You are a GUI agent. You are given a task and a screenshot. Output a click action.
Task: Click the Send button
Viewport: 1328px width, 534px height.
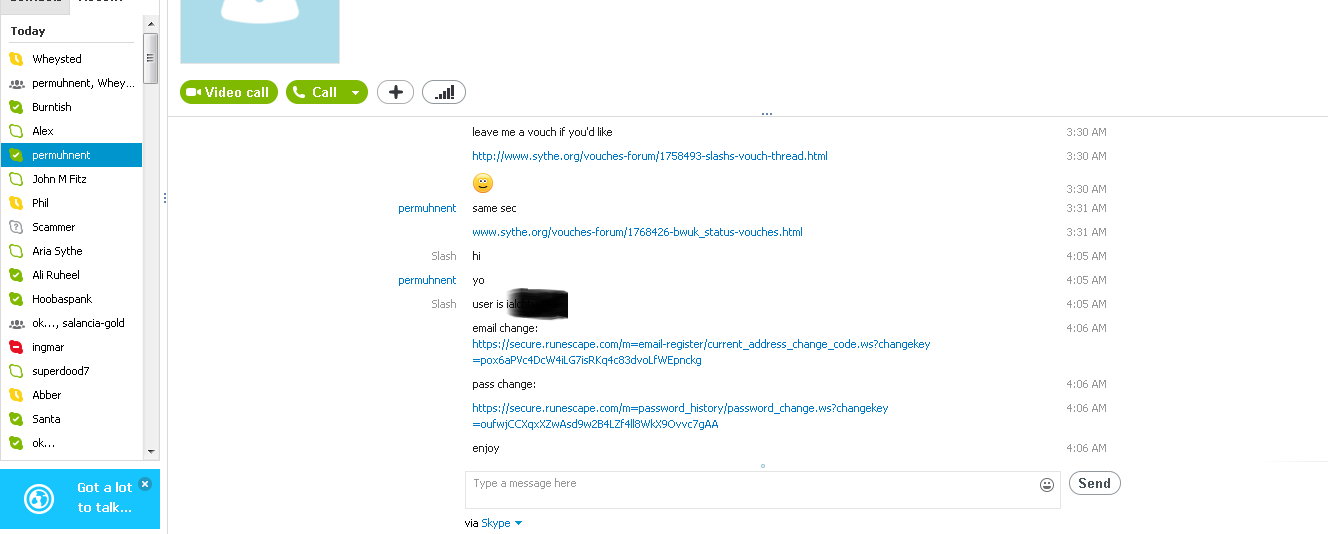point(1095,483)
